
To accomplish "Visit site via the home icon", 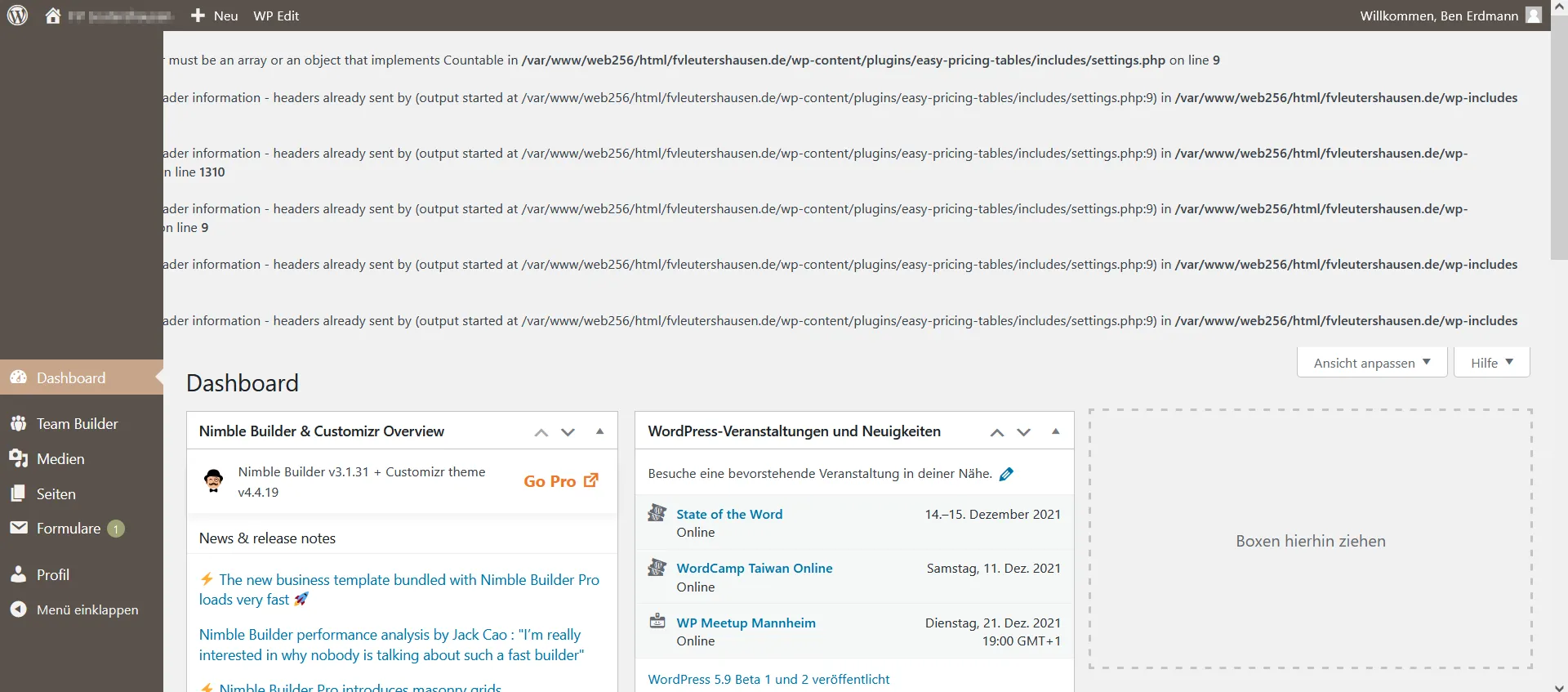I will [x=53, y=16].
